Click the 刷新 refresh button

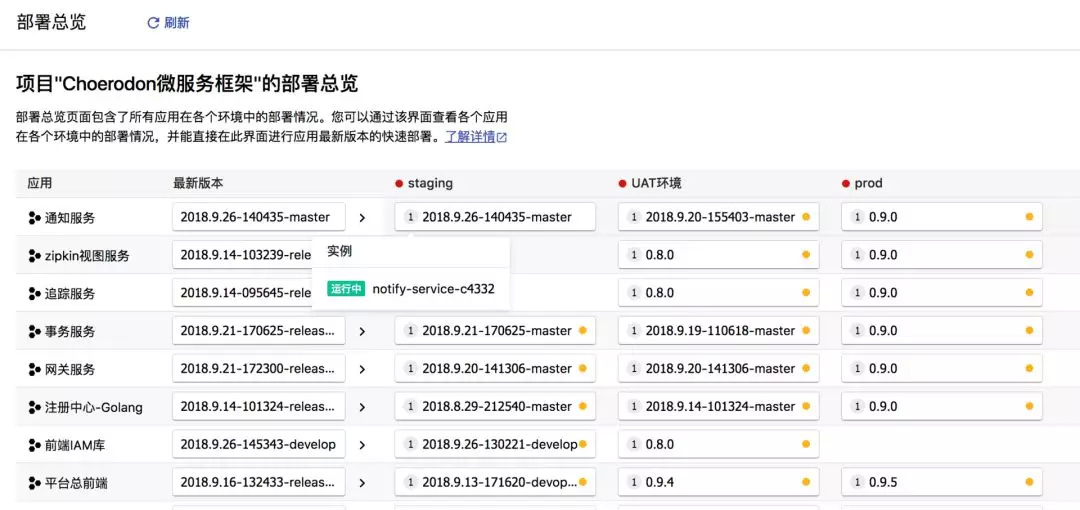[x=169, y=23]
